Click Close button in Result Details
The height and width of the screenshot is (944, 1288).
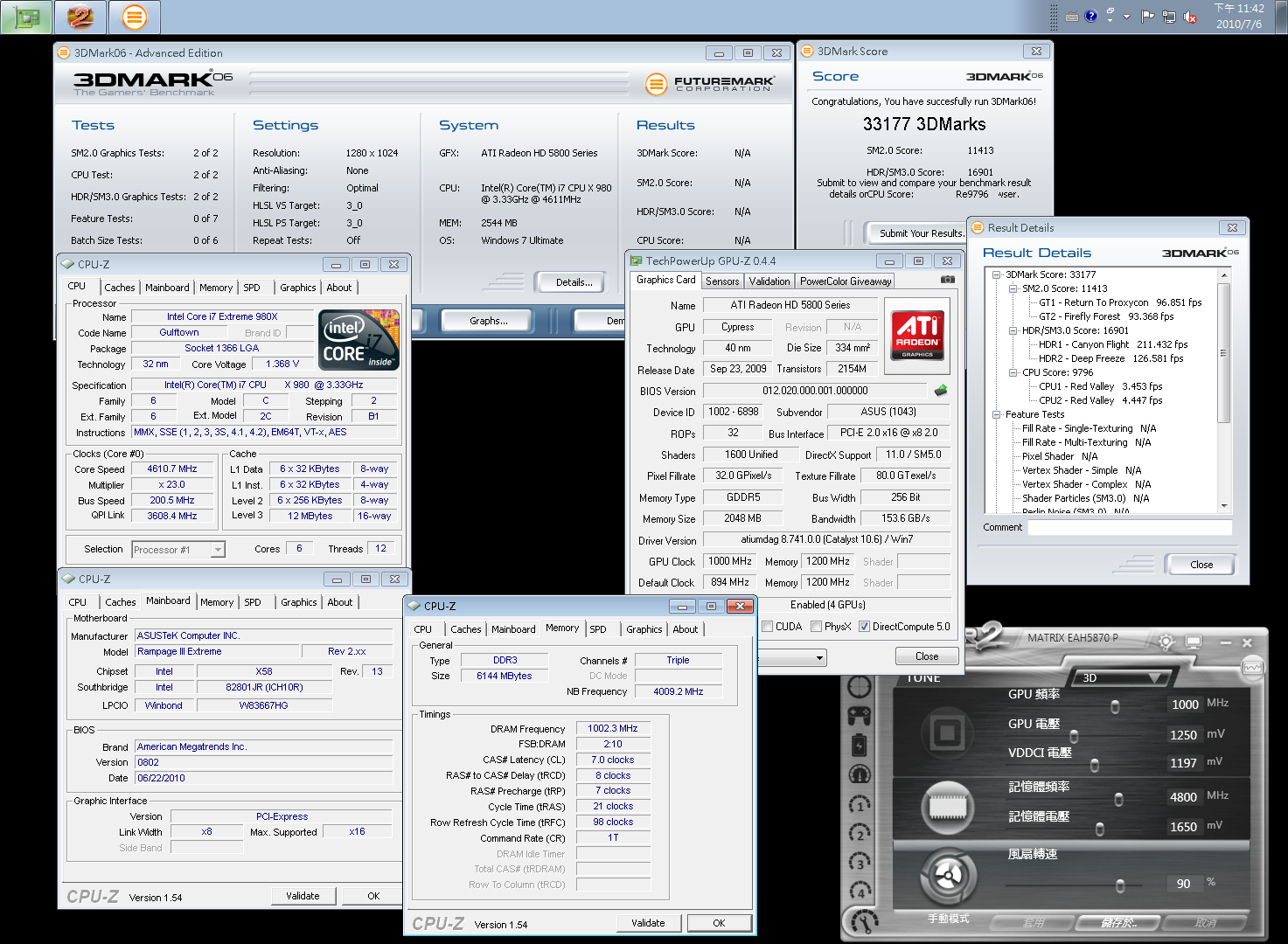[x=1201, y=565]
